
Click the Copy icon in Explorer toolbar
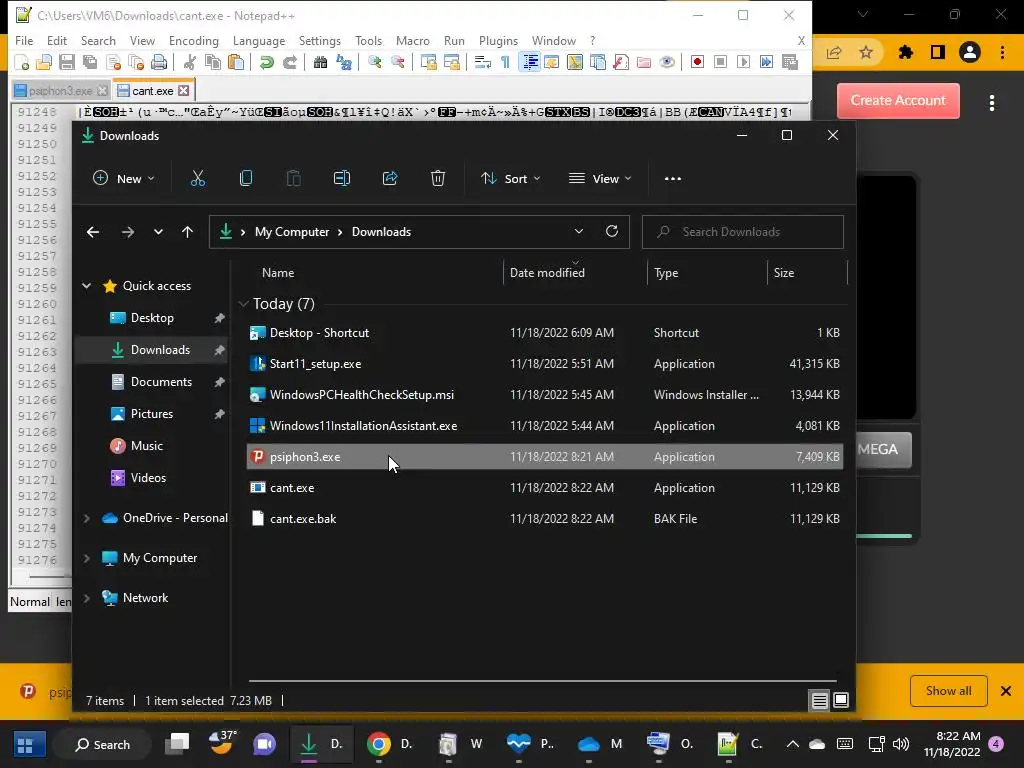point(246,178)
